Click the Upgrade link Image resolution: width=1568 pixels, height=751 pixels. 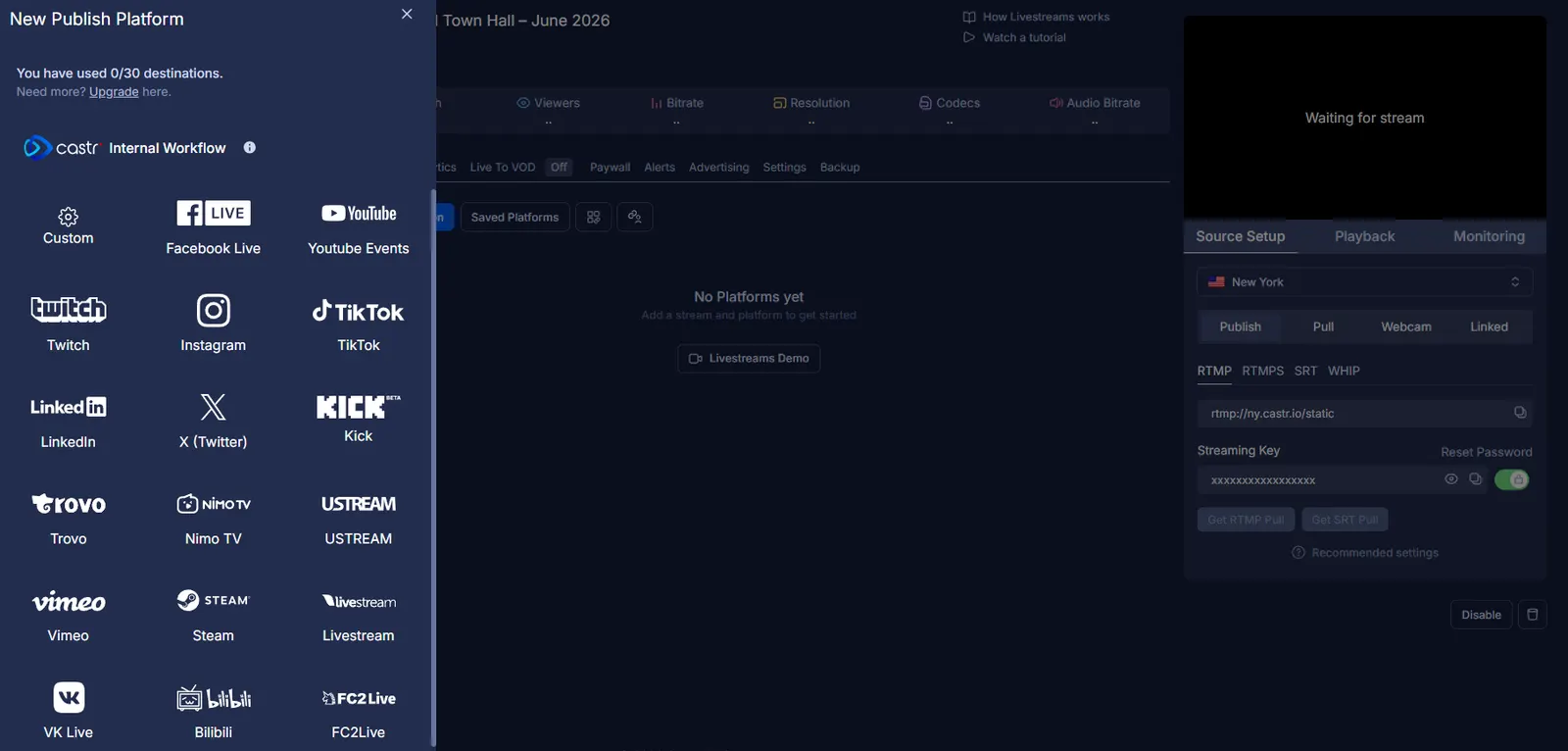(114, 91)
